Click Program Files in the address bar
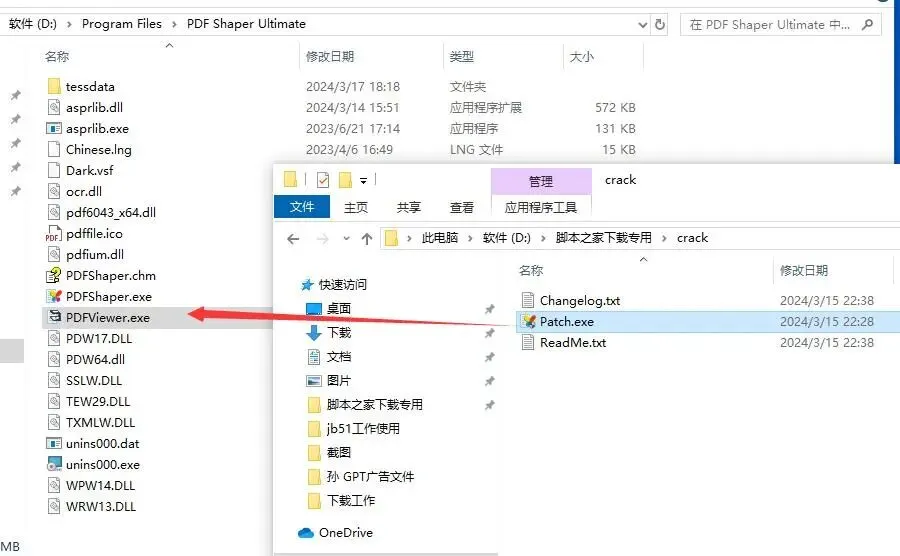 (122, 24)
